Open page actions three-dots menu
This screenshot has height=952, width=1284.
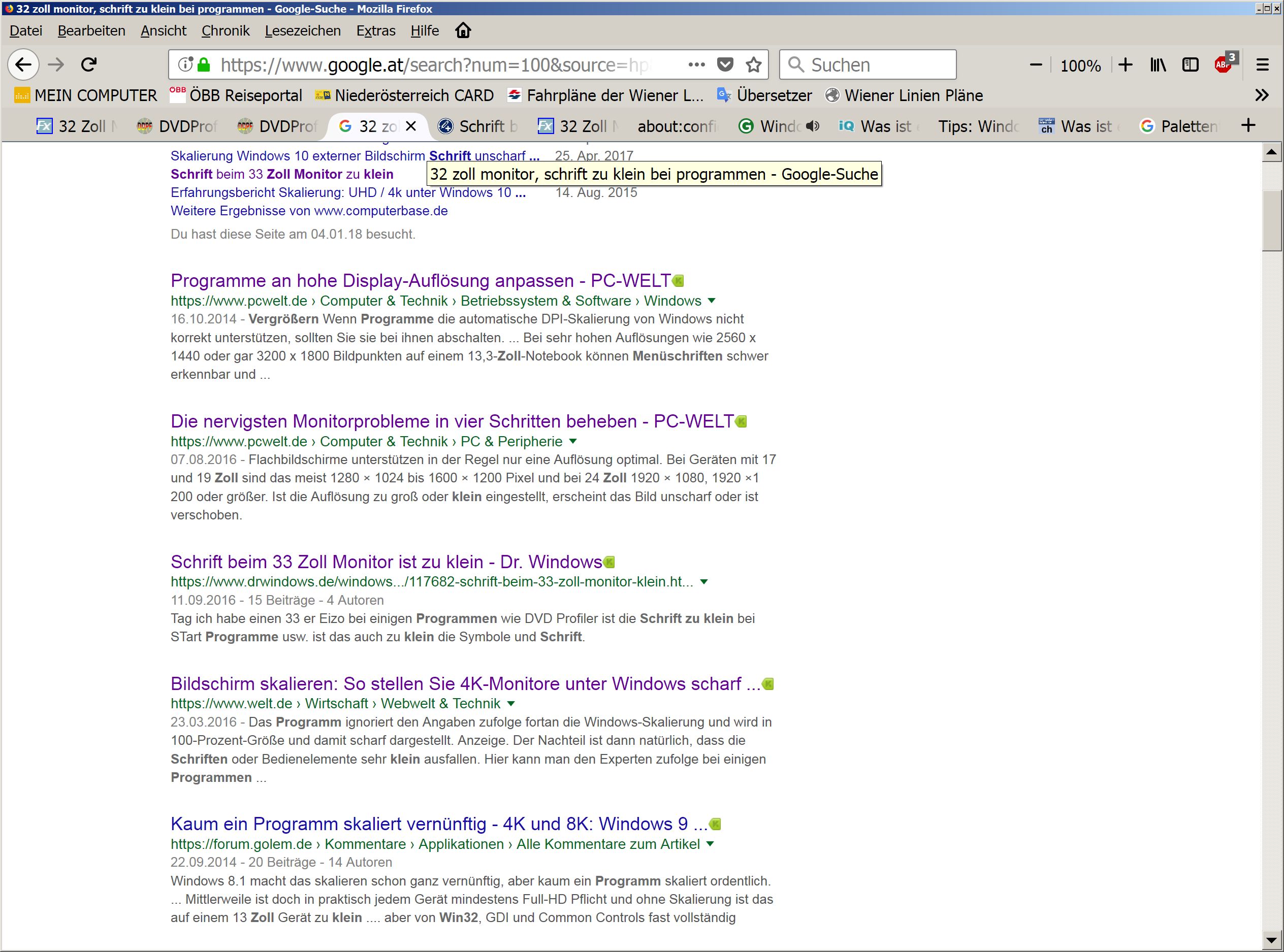696,64
